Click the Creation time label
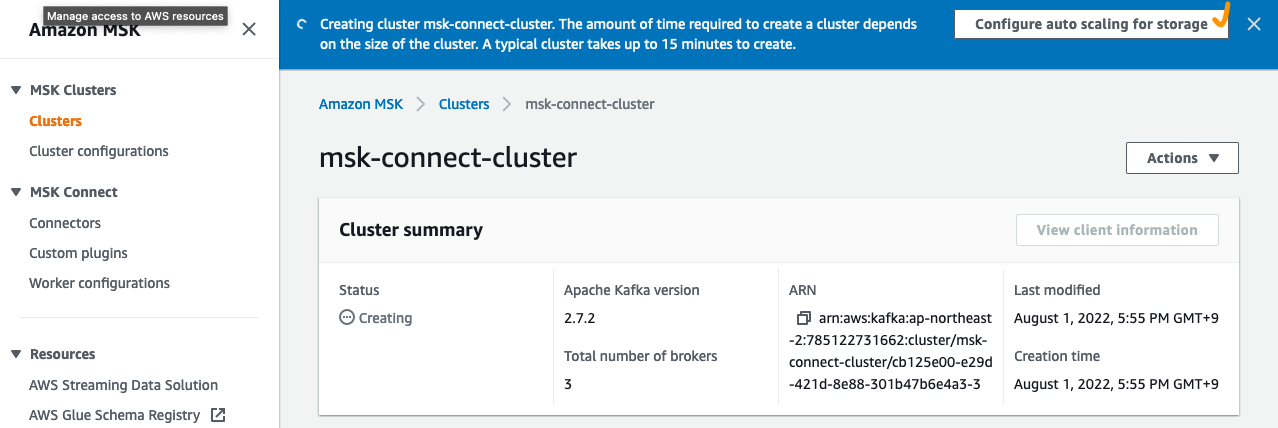The width and height of the screenshot is (1278, 428). (1057, 356)
